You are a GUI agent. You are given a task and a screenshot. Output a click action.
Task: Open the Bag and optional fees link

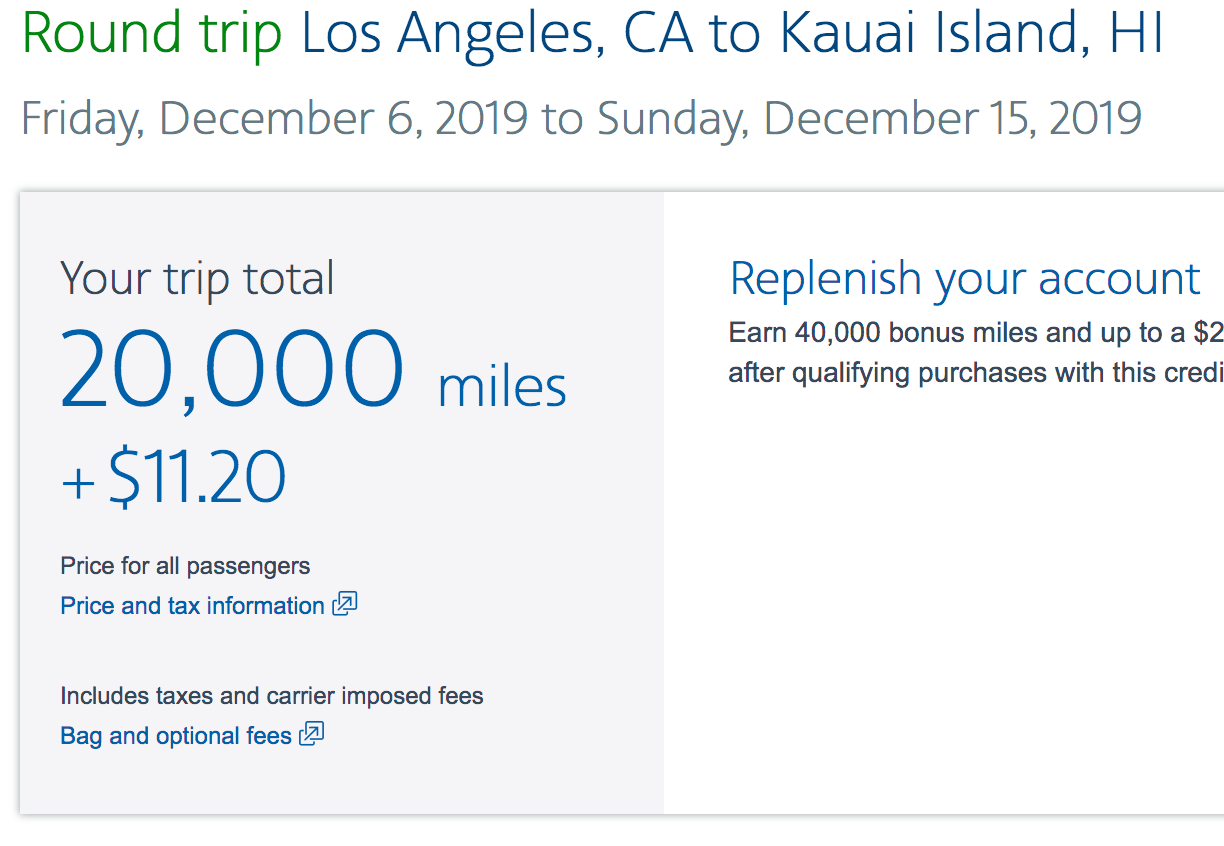pos(176,736)
